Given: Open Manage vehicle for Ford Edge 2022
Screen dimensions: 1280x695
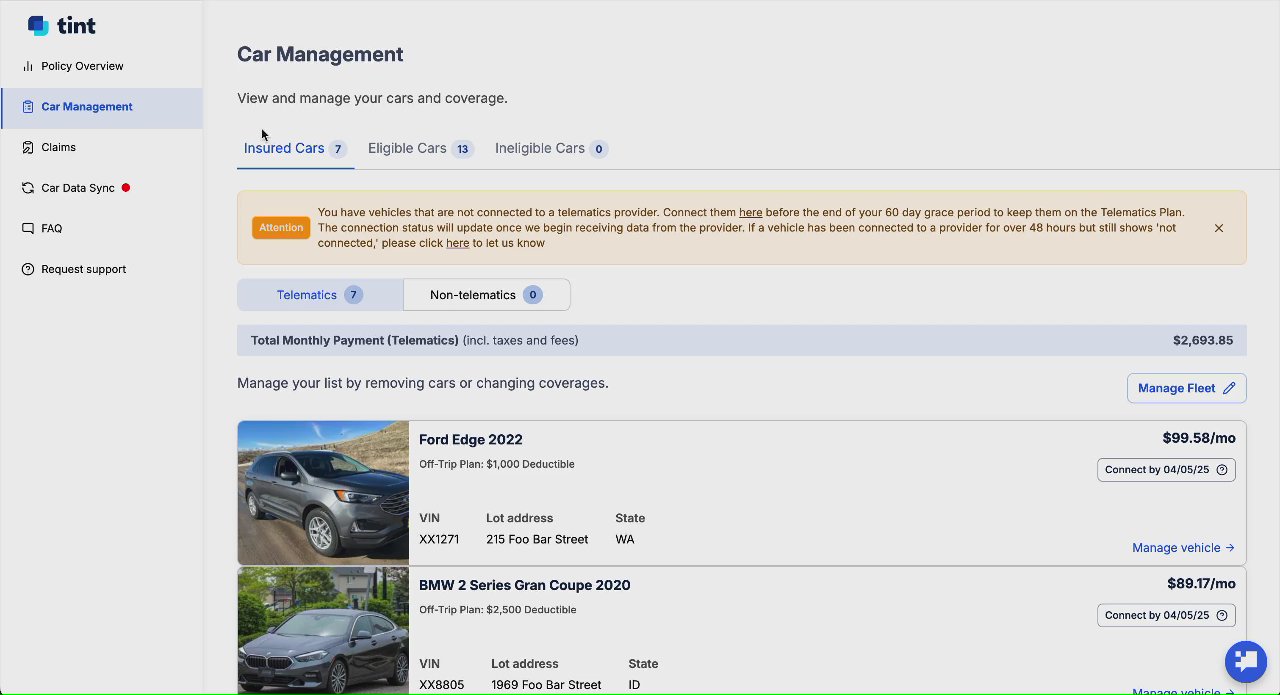Looking at the screenshot, I should pos(1183,548).
